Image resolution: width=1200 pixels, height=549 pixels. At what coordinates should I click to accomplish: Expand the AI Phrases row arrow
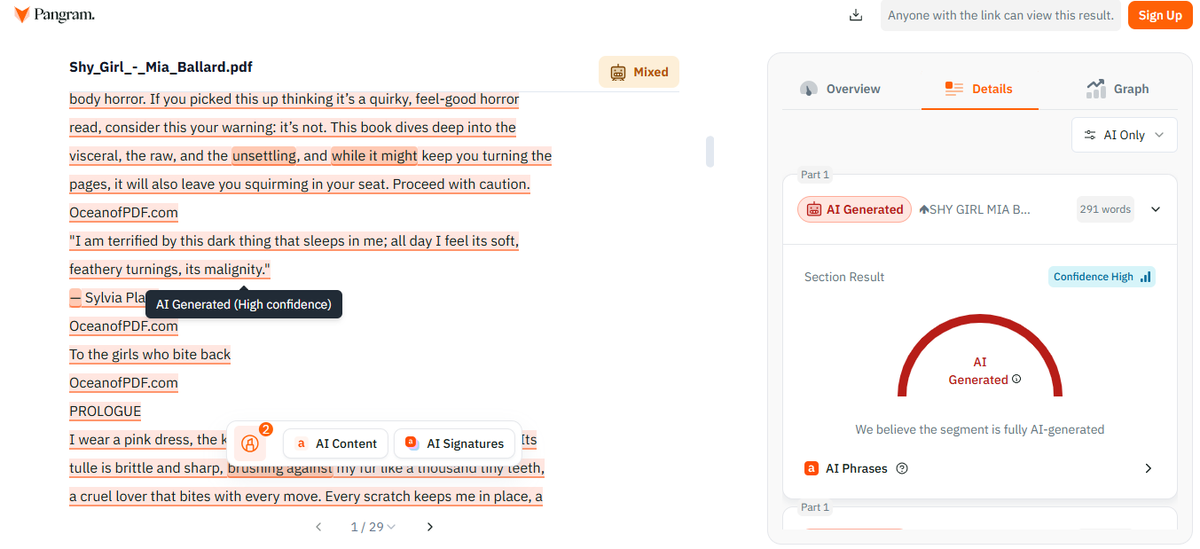pos(1148,469)
